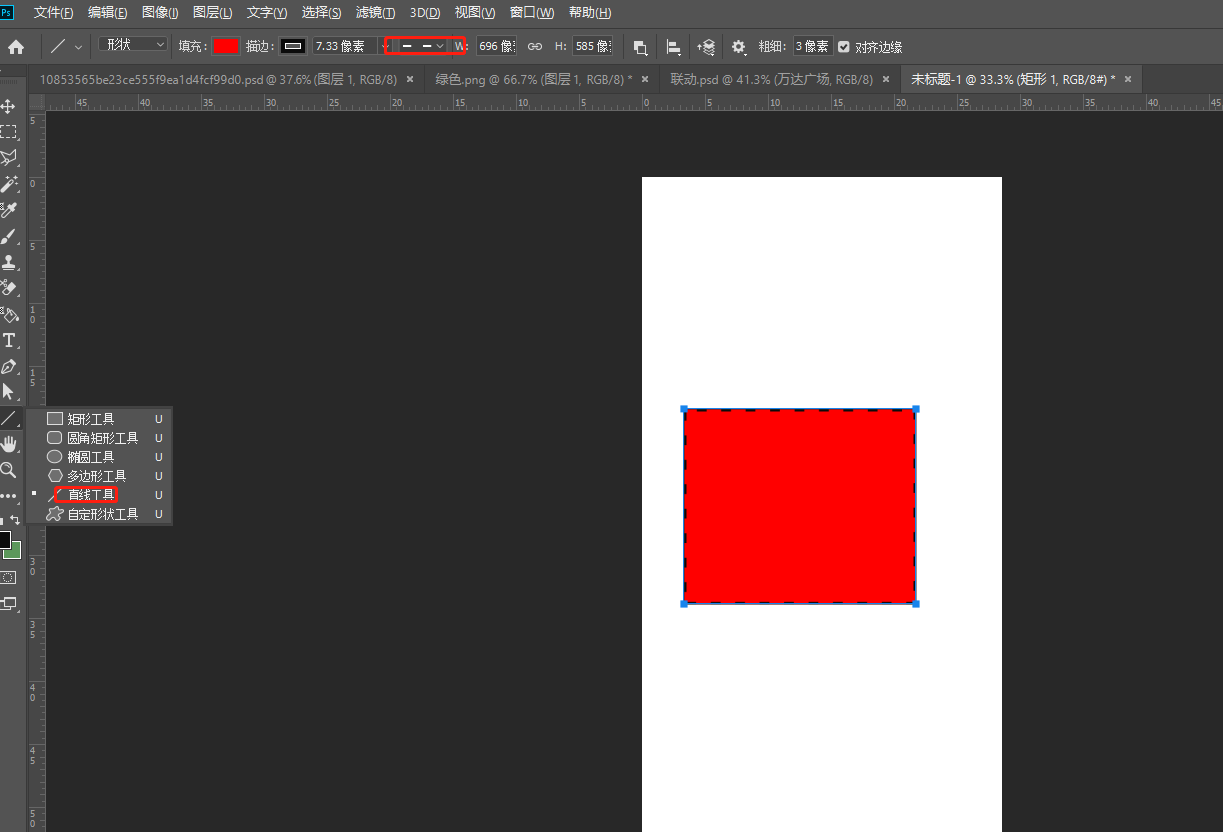Select the Polygonal Lasso tool

tap(9, 158)
